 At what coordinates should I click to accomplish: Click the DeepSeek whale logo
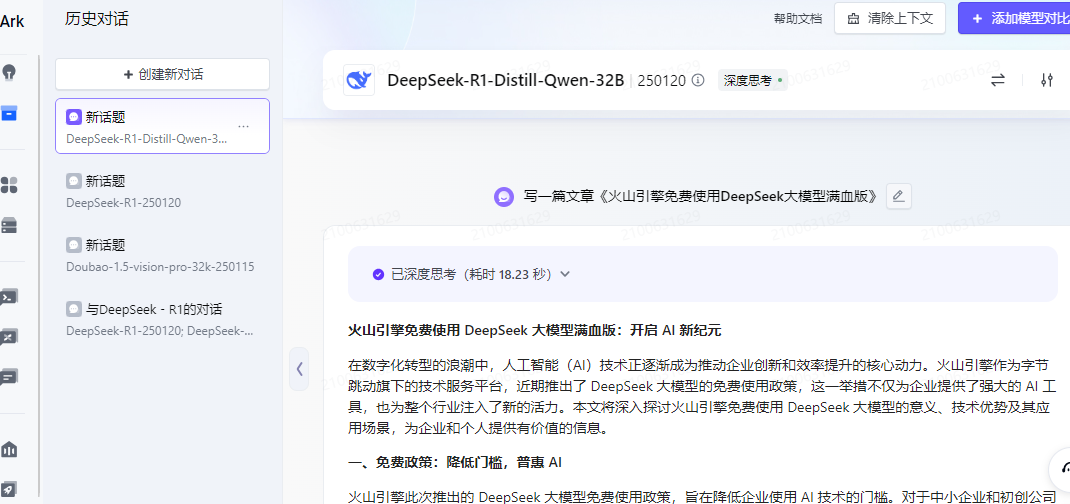[x=359, y=80]
